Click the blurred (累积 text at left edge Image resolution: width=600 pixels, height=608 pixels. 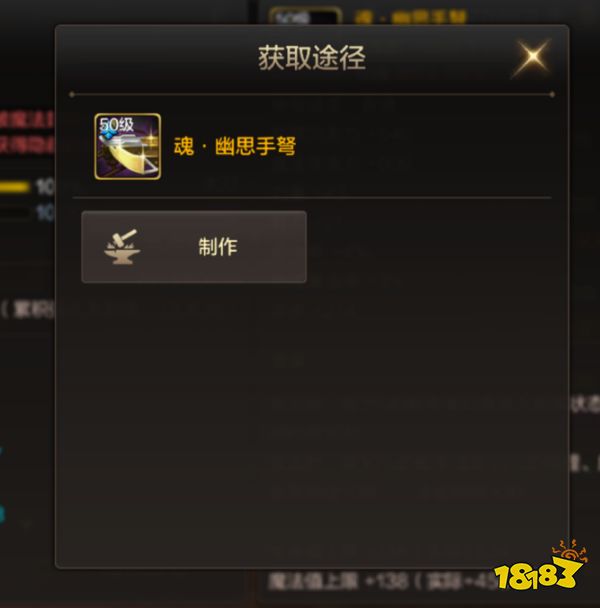tap(28, 310)
